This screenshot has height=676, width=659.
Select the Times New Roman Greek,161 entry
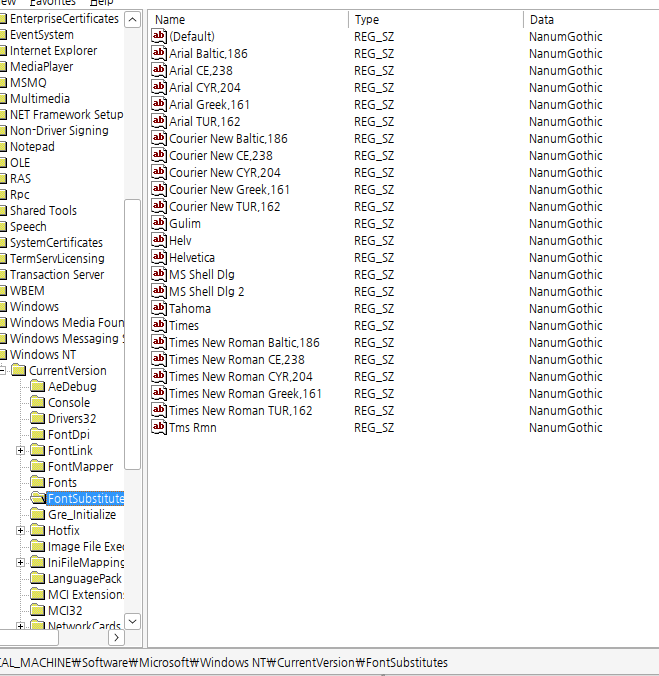[245, 394]
